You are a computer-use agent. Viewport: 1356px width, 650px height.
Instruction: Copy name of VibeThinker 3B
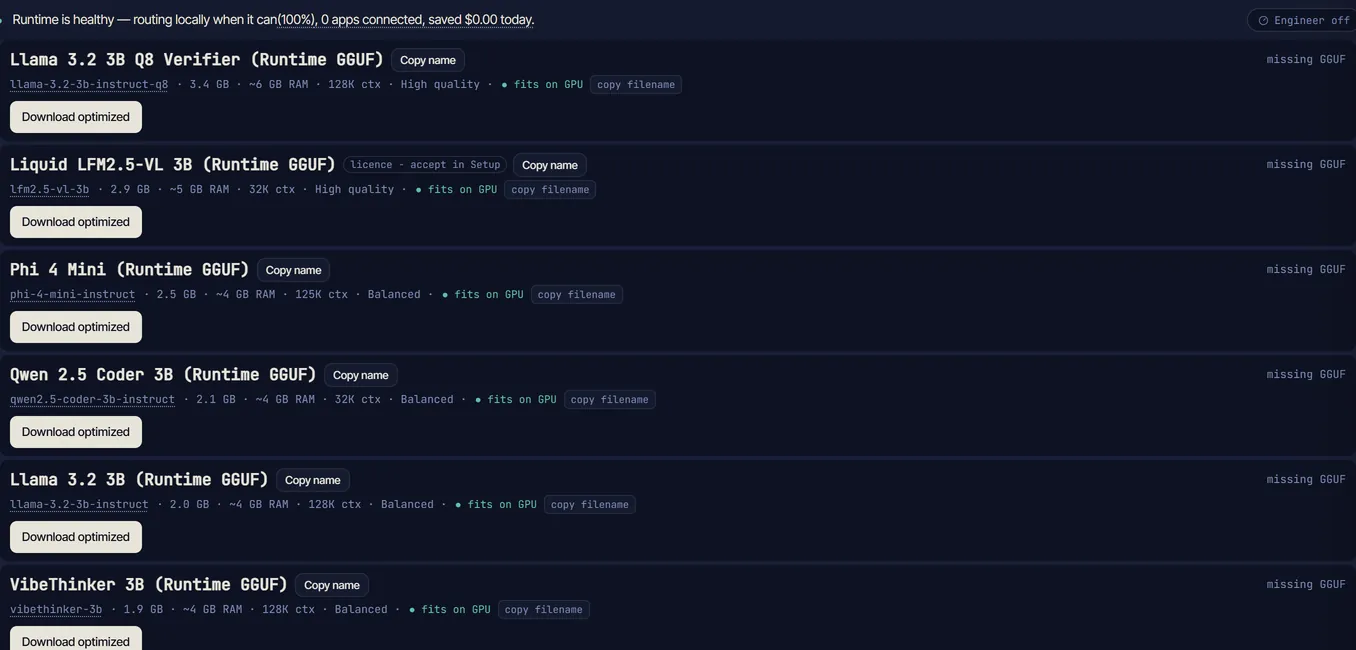point(332,585)
